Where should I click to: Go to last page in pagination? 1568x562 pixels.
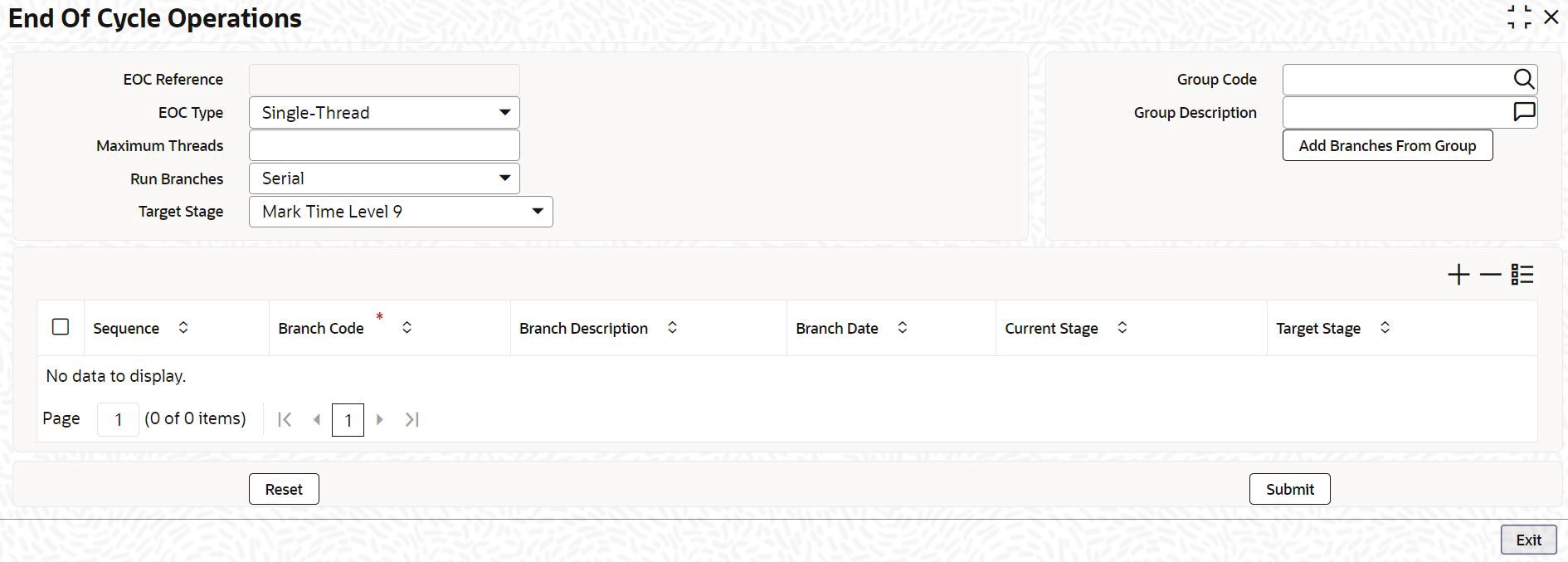click(x=412, y=420)
